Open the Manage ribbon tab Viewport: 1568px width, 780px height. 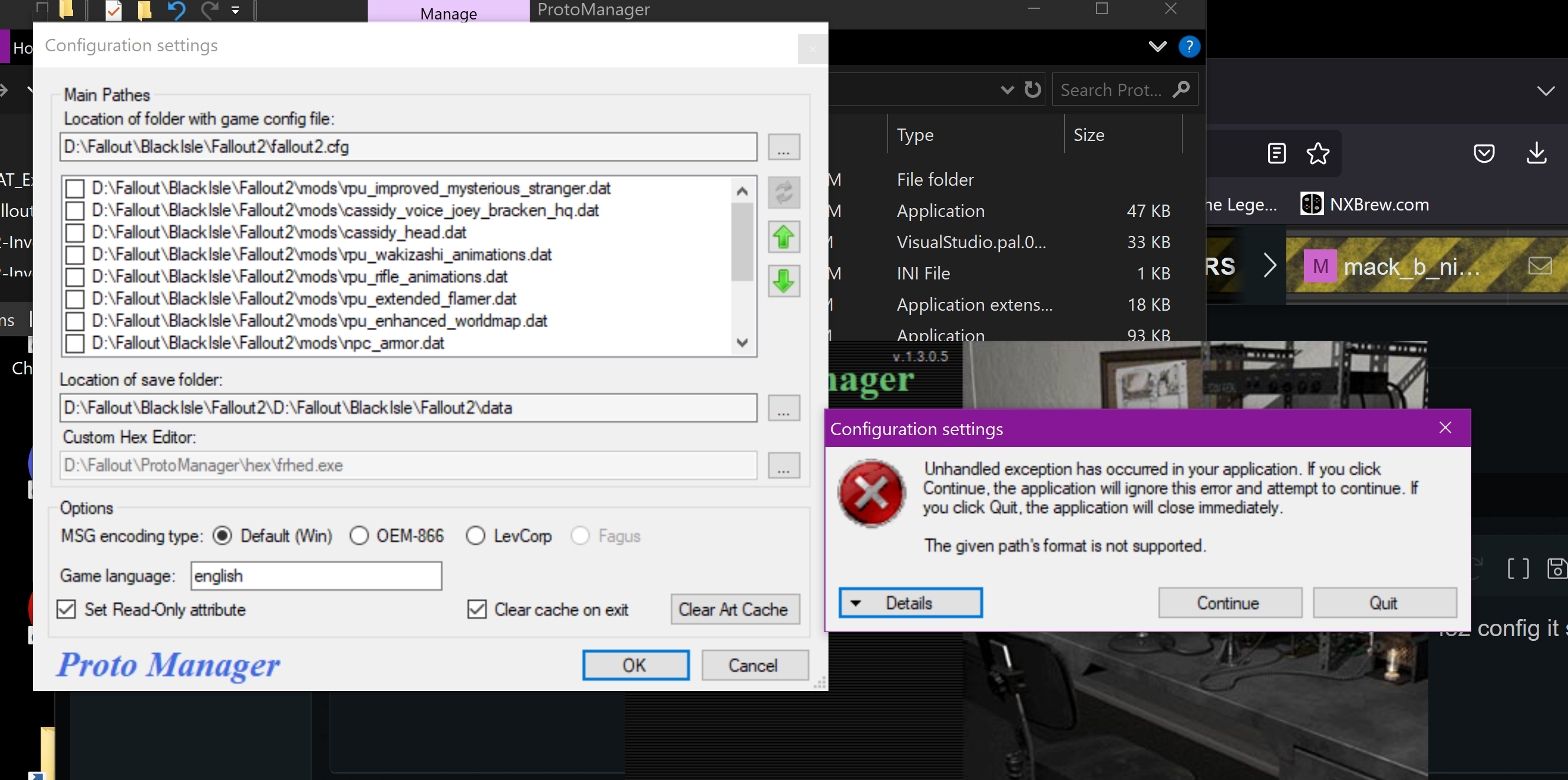pos(448,12)
